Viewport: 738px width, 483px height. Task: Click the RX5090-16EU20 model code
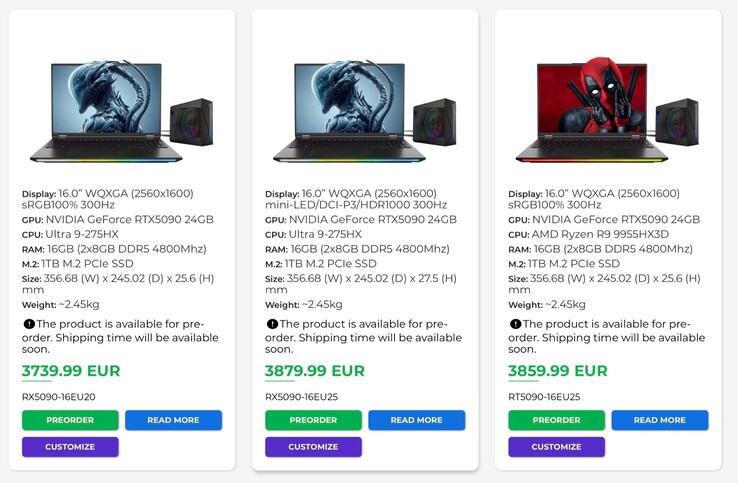(58, 397)
